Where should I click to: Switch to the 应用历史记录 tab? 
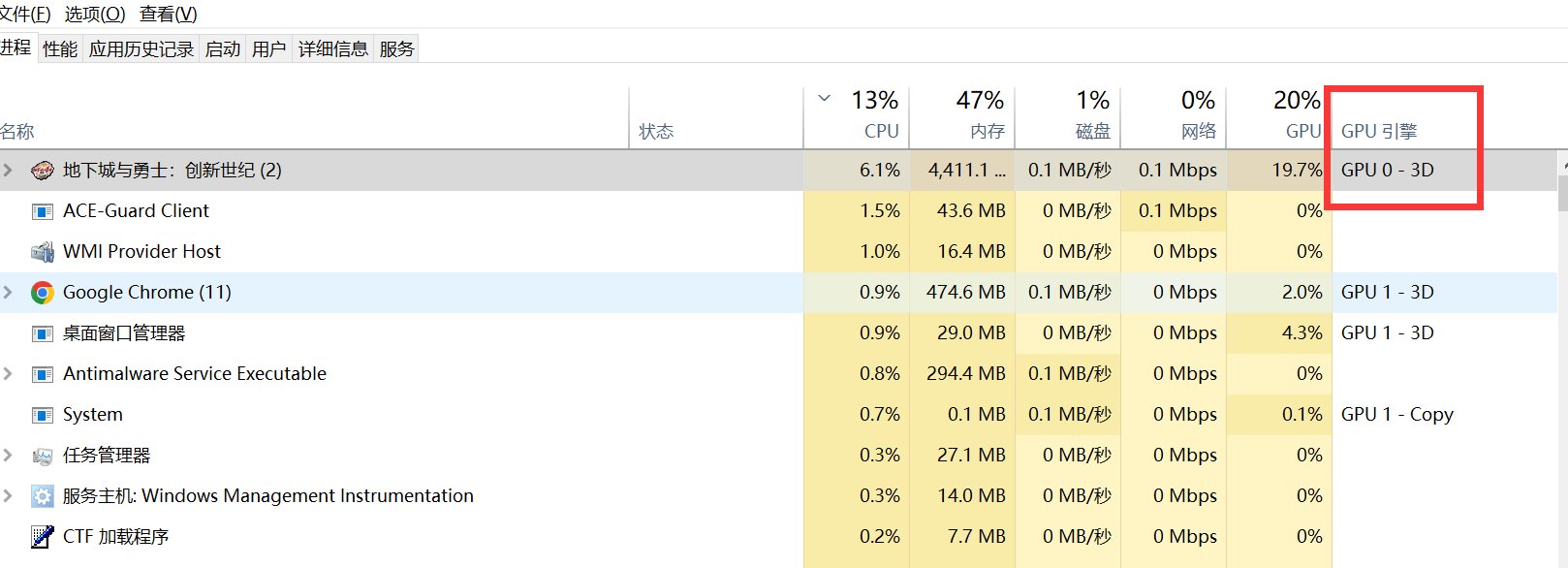coord(141,49)
